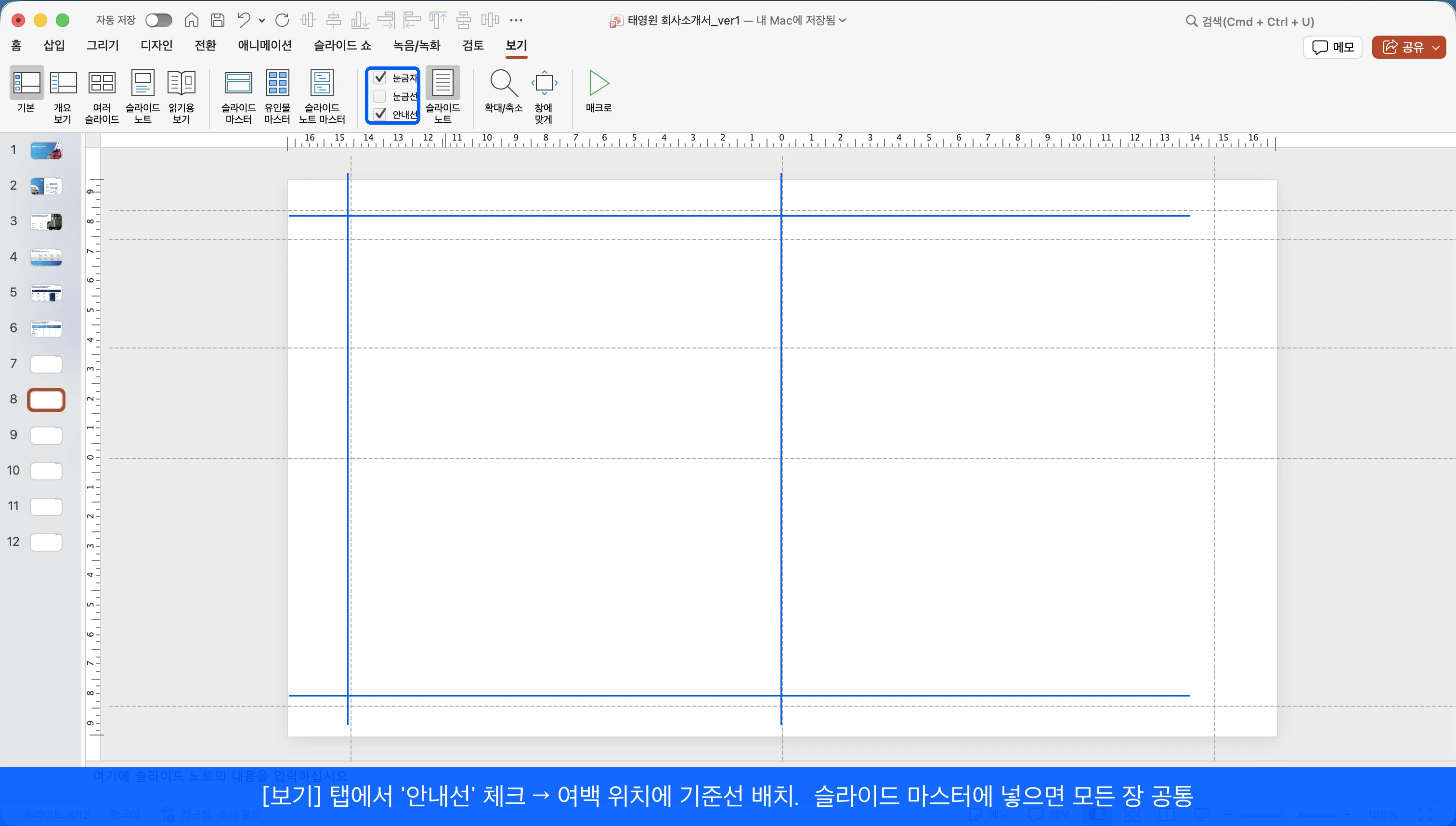Select slide 4 thumbnail
The image size is (1456, 826).
coord(46,258)
